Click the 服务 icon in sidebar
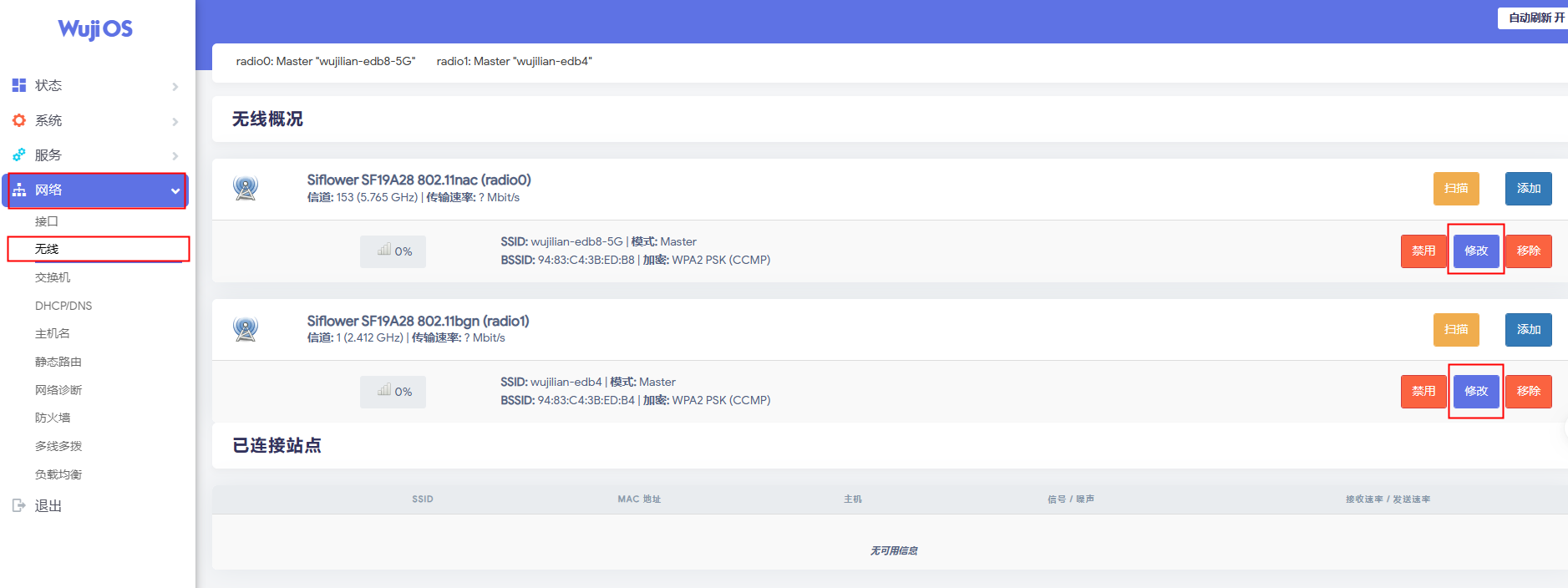This screenshot has height=588, width=1568. 19,155
